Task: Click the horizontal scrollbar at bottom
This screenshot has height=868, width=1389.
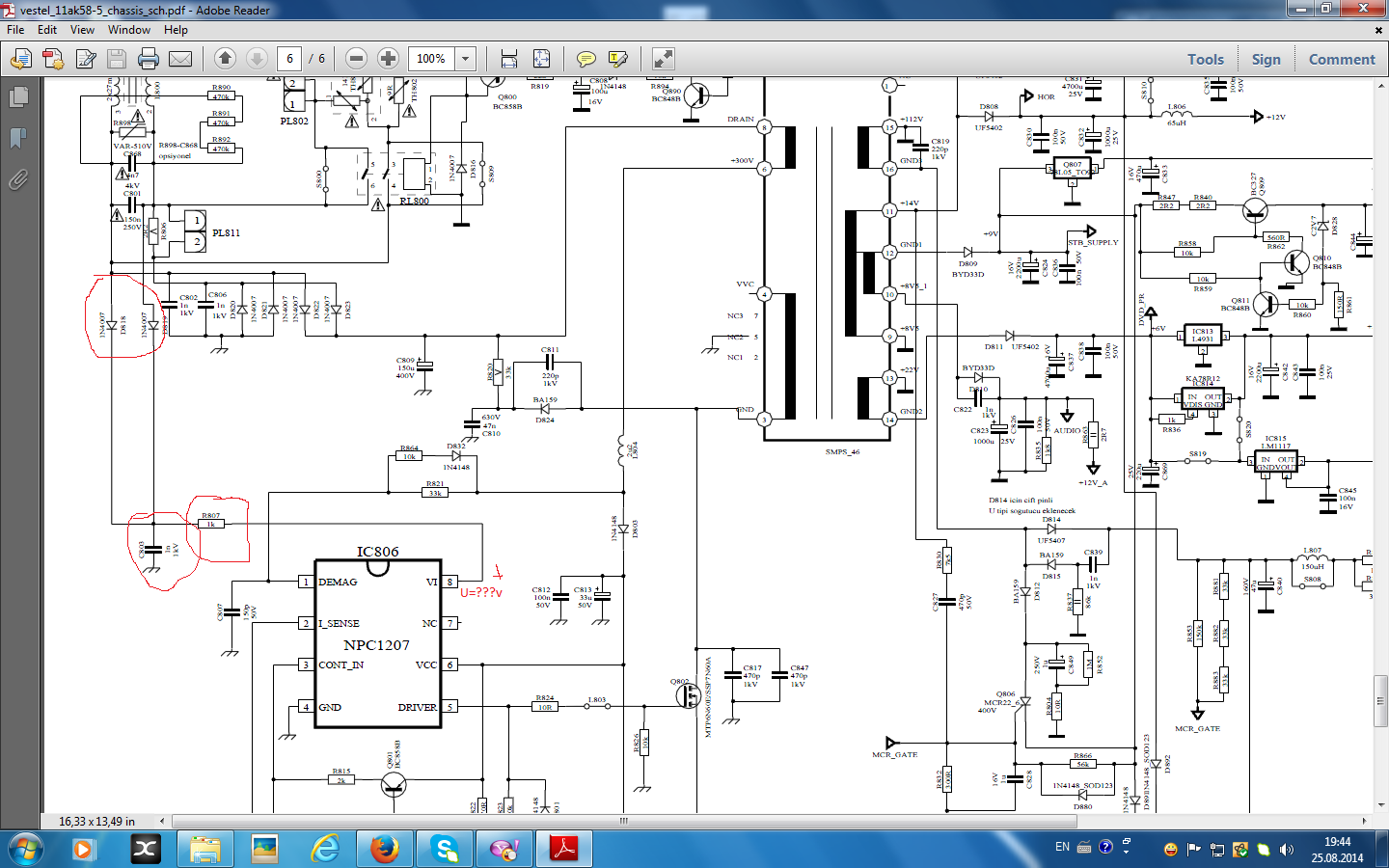Action: point(623,821)
